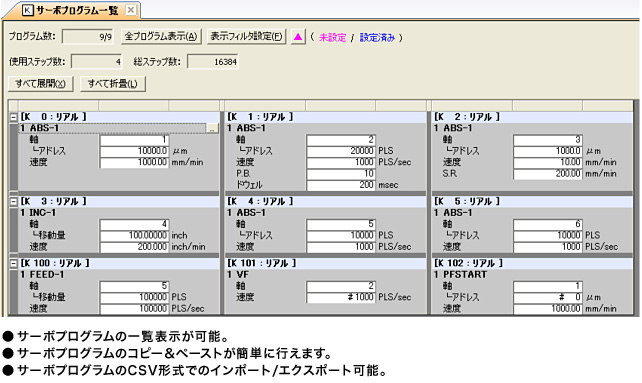Viewport: 642px width, 383px height.
Task: Select the [K 4 : リアル] header
Action: pyautogui.click(x=326, y=201)
